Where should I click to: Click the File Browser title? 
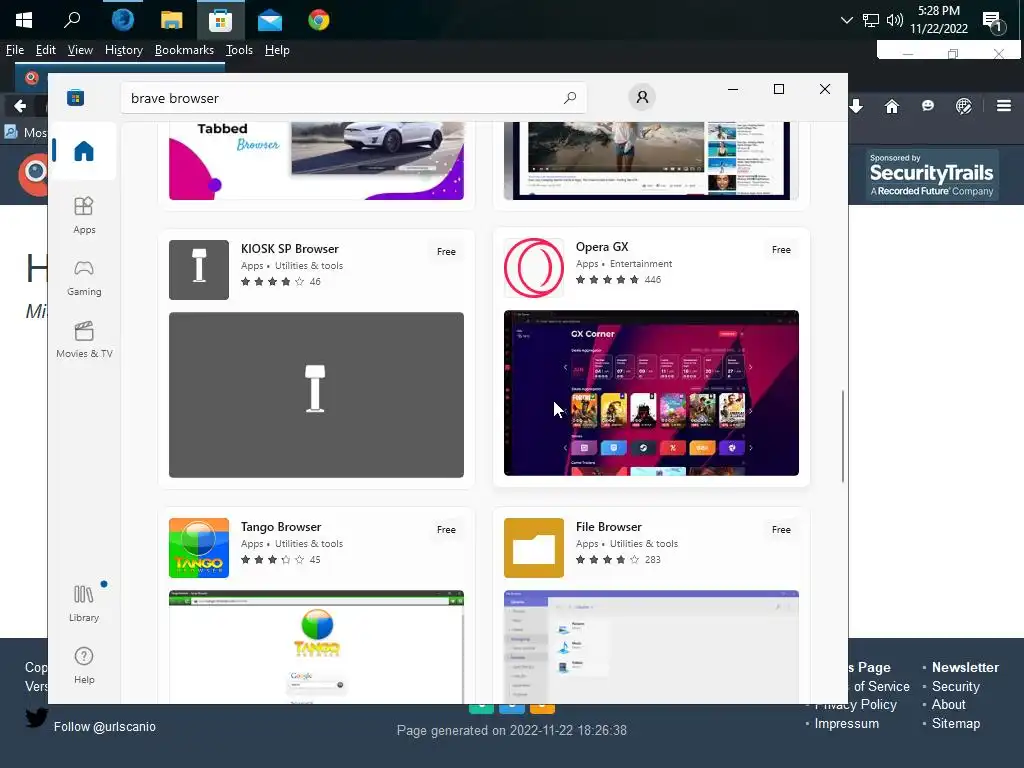click(609, 527)
